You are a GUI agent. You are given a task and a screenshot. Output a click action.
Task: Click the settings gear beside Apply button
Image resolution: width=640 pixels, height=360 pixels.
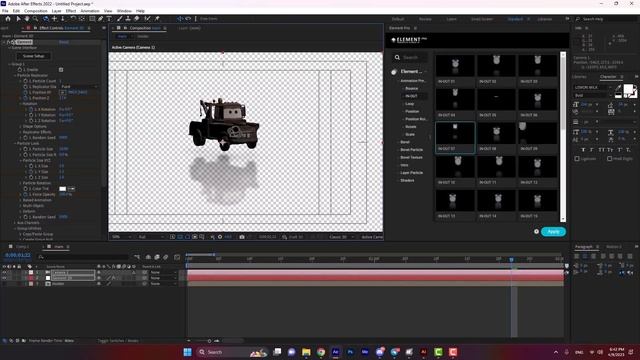(536, 231)
